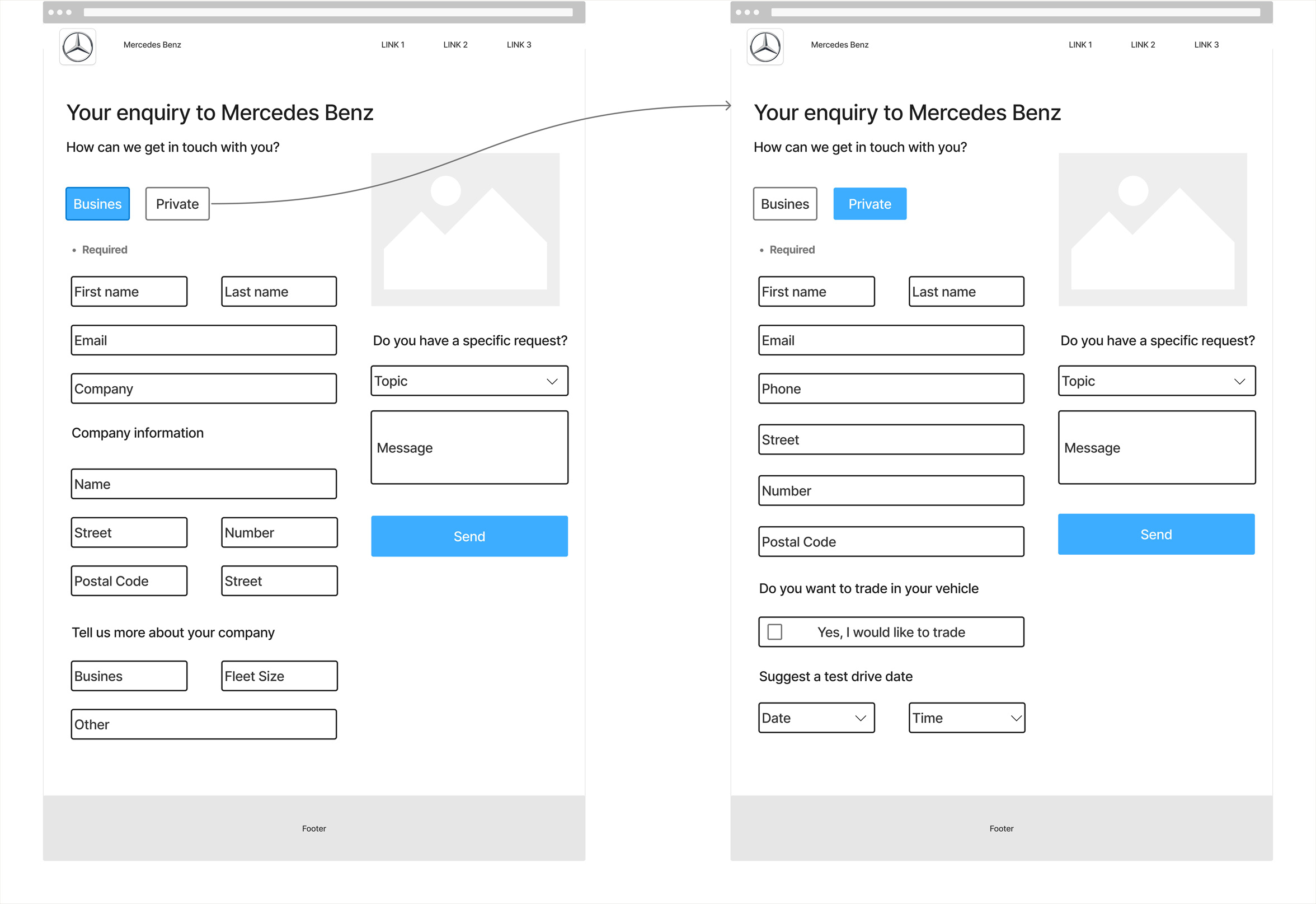Screen dimensions: 1316x904
Task: Tick the 'Yes, I would like to trade' checkbox
Action: pos(774,631)
